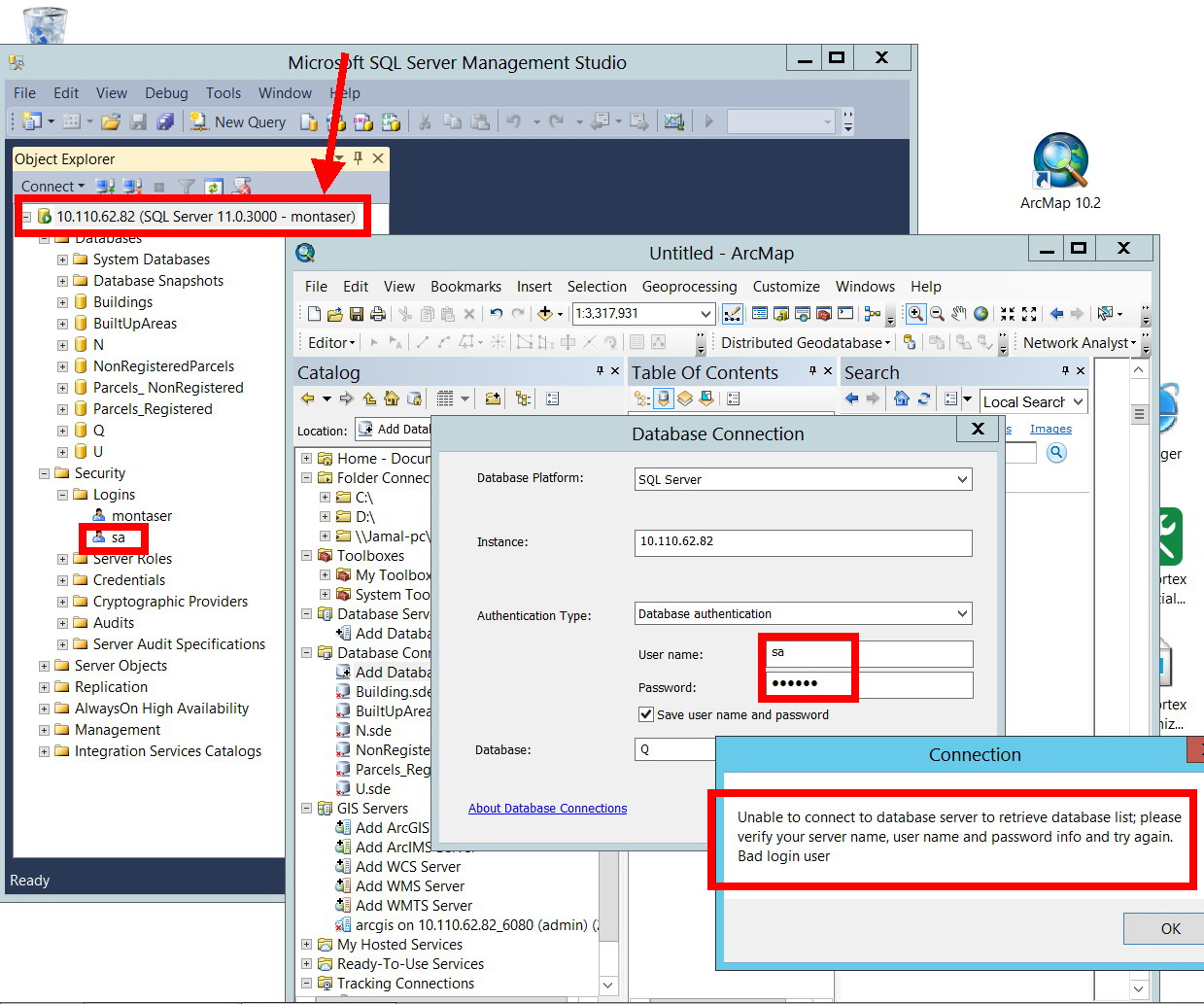
Task: Click magnifier search button in Search panel
Action: tap(1056, 453)
